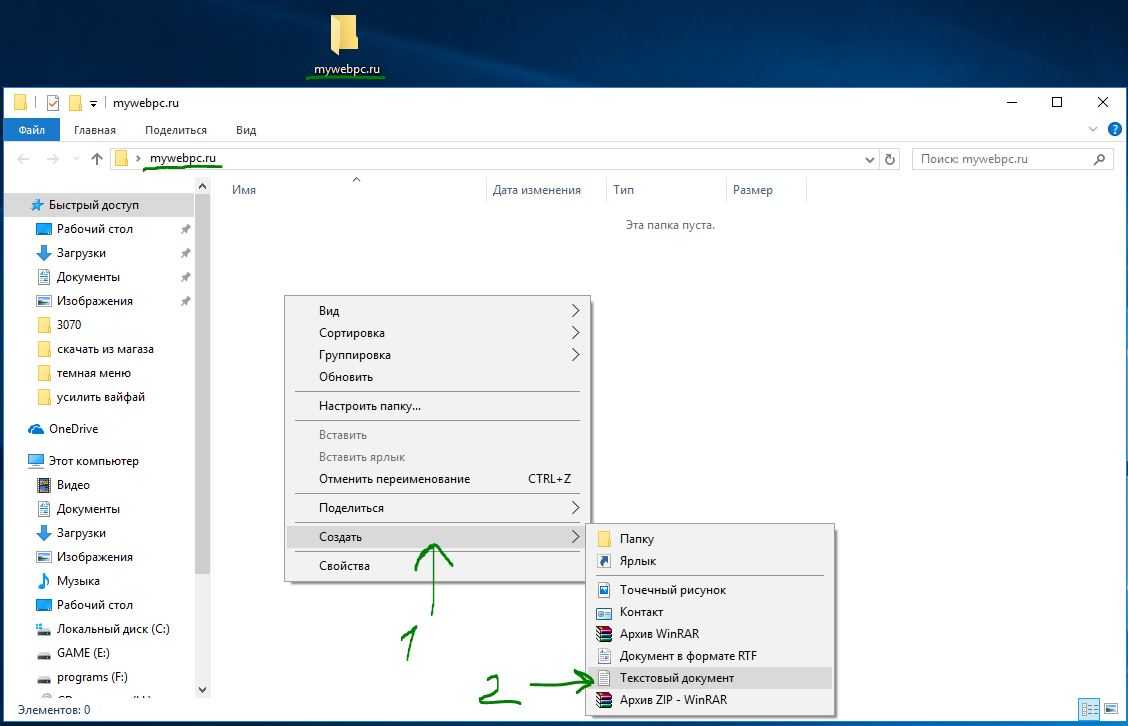Image resolution: width=1128 pixels, height=726 pixels.
Task: Click the OneDrive cloud icon in sidebar
Action: click(x=37, y=429)
